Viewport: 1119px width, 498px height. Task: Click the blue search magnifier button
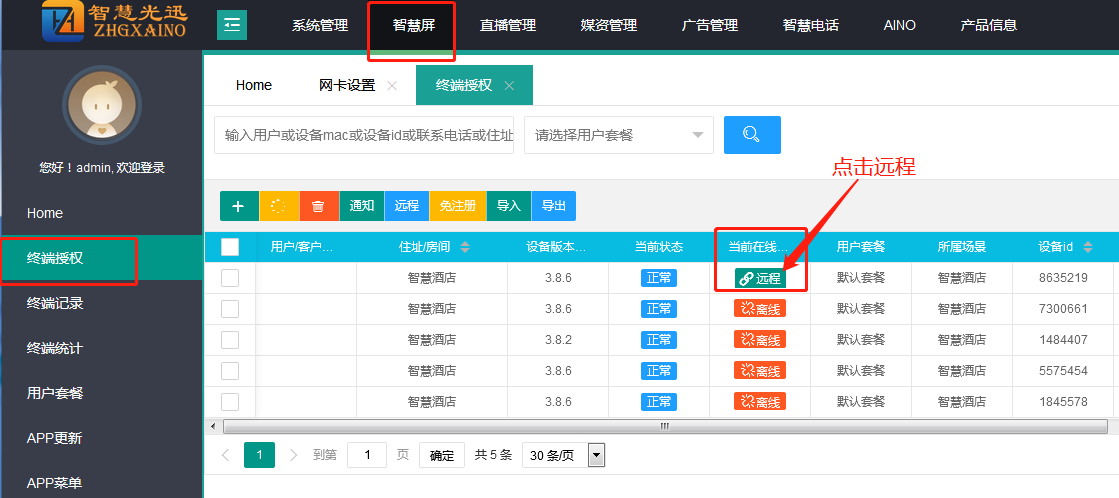coord(751,135)
